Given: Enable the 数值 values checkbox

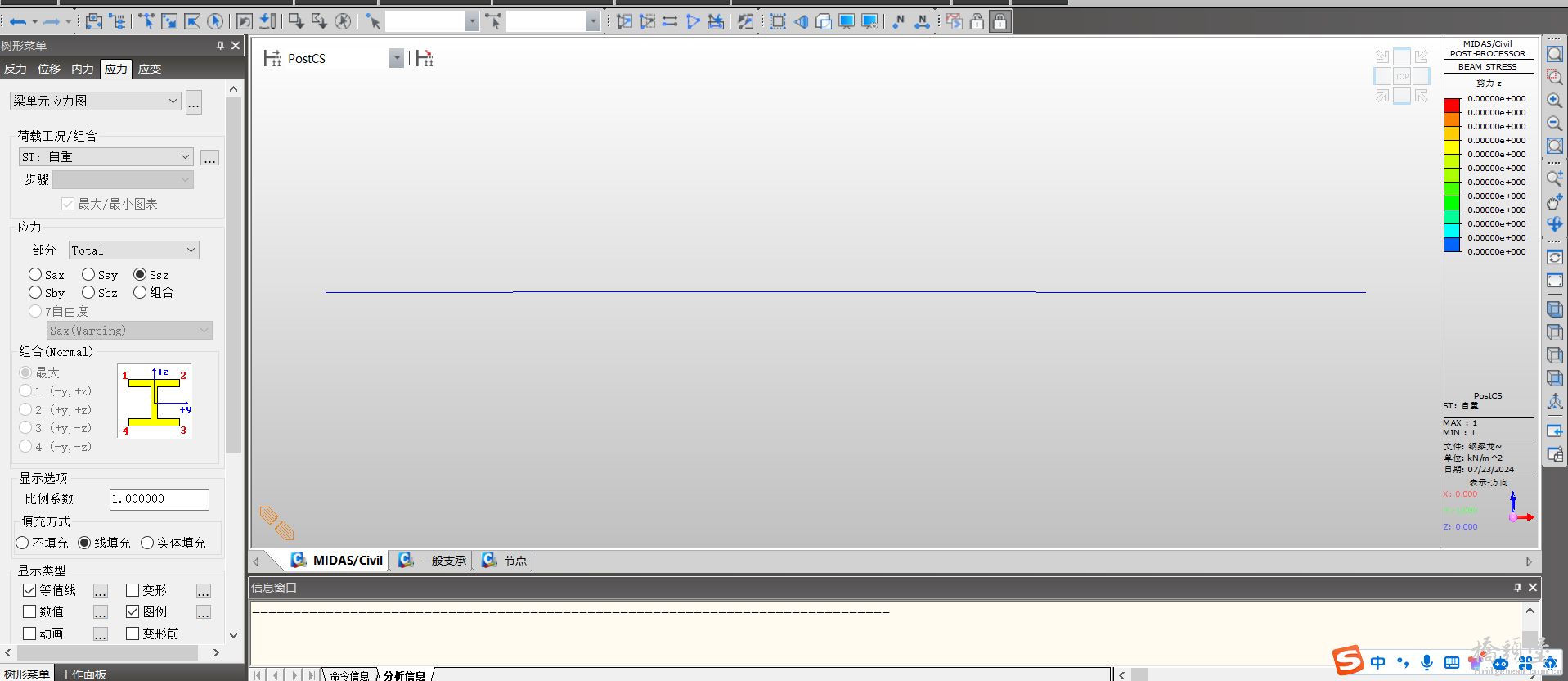Looking at the screenshot, I should pyautogui.click(x=29, y=611).
